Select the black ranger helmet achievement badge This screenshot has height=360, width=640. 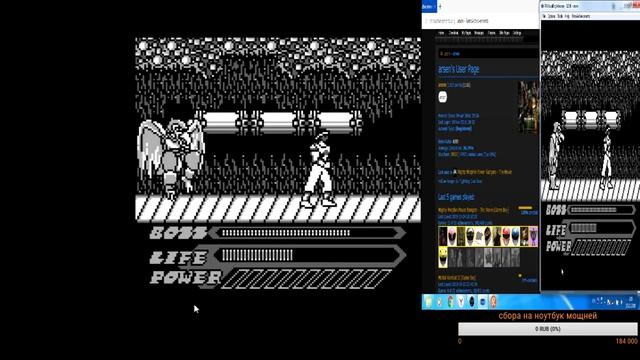(x=470, y=237)
